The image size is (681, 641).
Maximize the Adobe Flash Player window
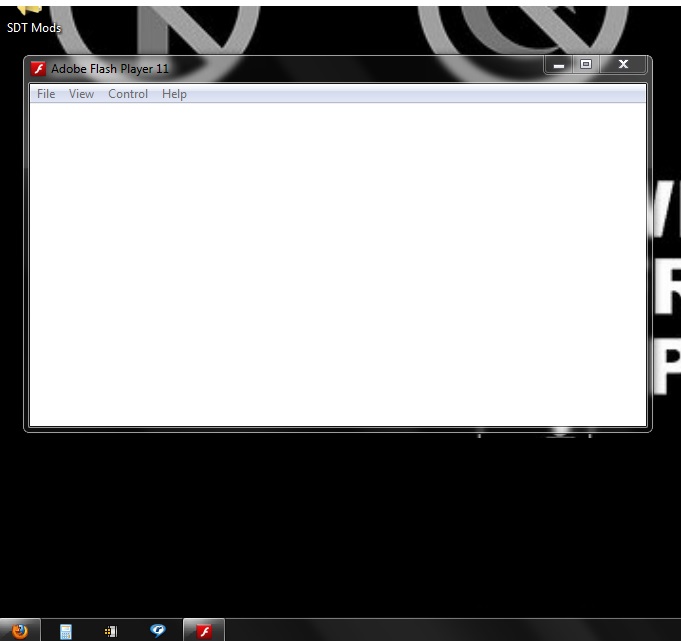point(586,65)
